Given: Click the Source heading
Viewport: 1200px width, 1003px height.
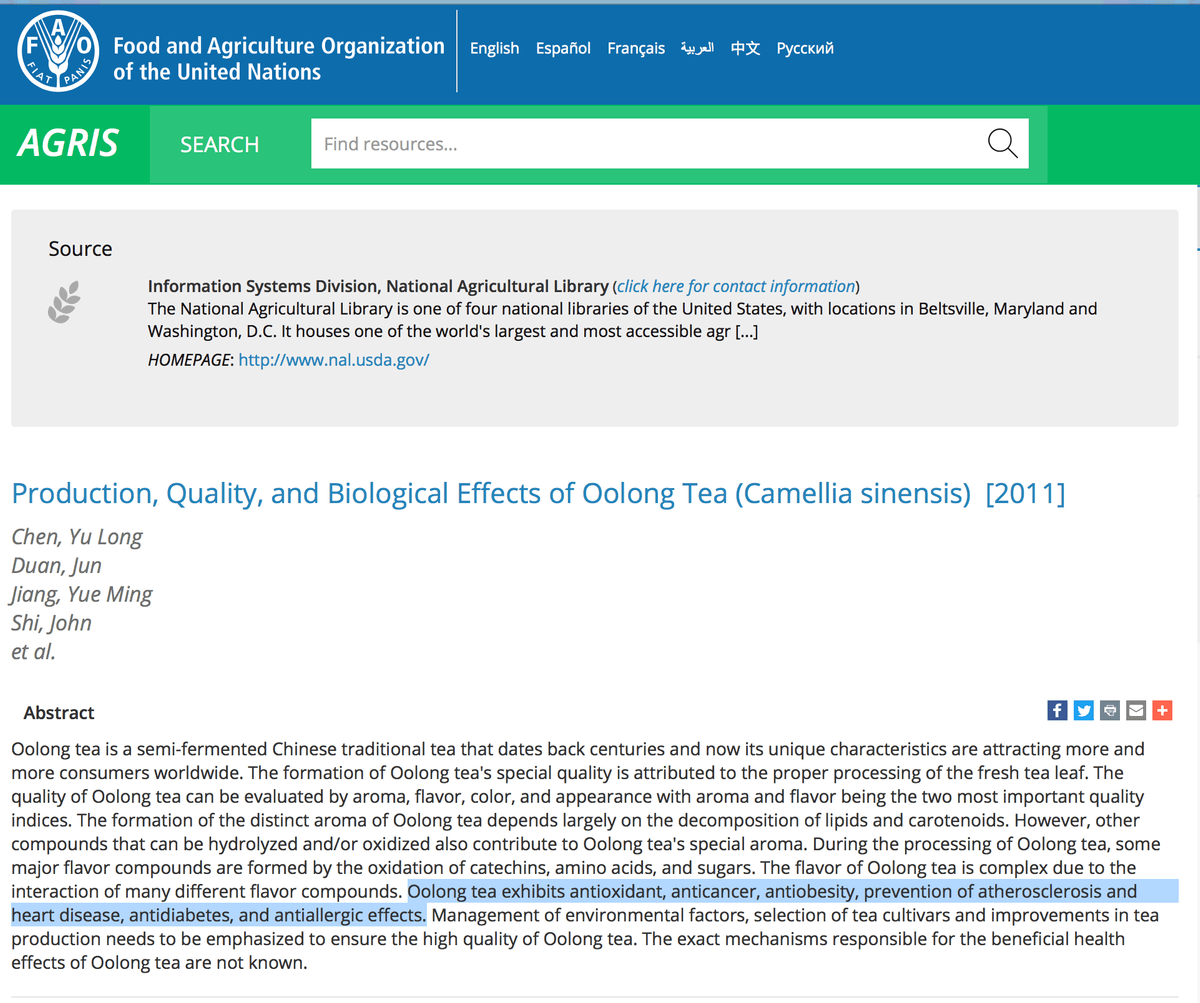Looking at the screenshot, I should pyautogui.click(x=80, y=249).
